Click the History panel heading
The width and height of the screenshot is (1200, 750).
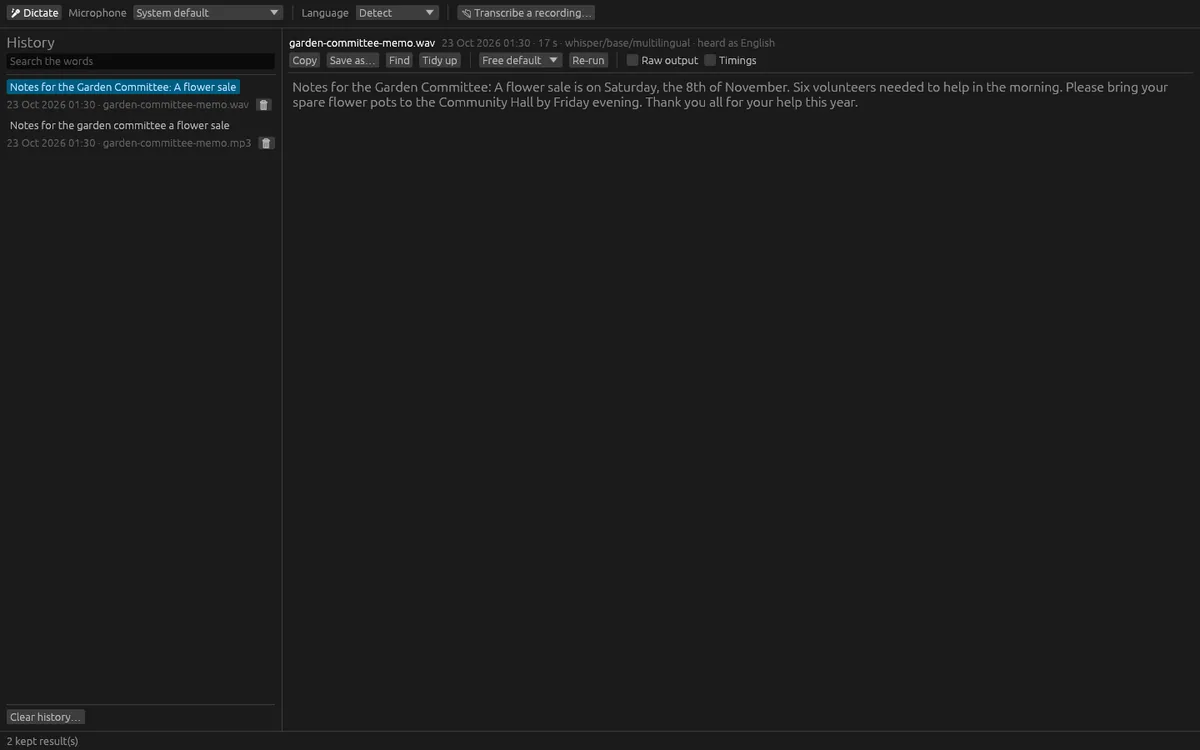31,42
